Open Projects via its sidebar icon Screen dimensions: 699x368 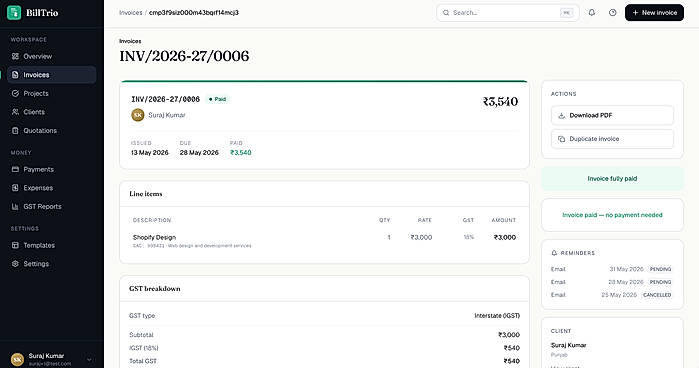pyautogui.click(x=15, y=93)
